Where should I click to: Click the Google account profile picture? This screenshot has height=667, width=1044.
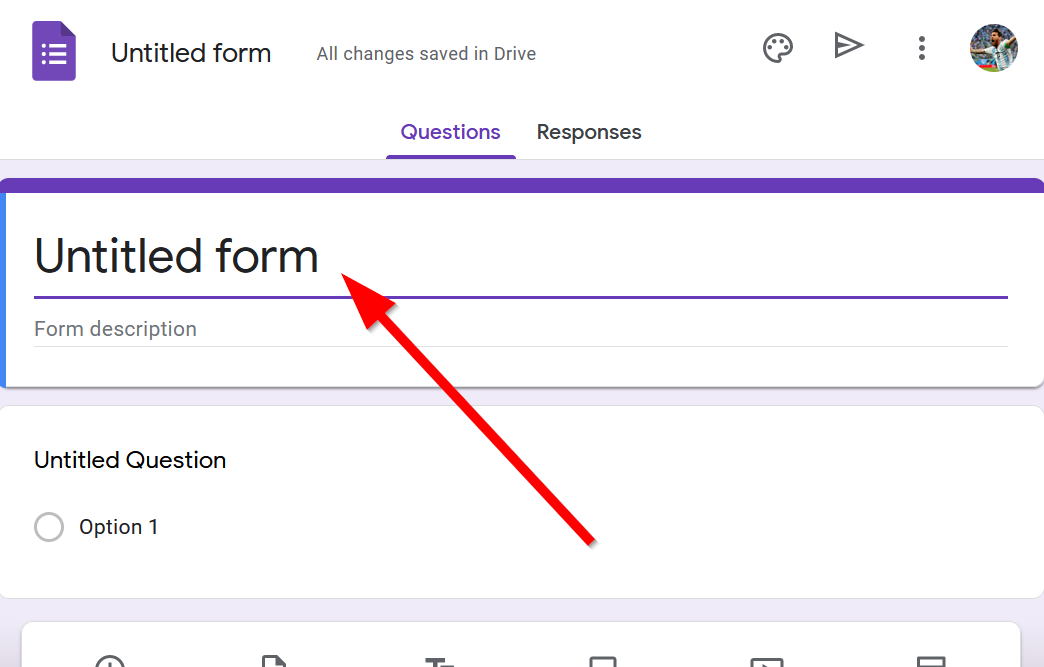[x=993, y=48]
